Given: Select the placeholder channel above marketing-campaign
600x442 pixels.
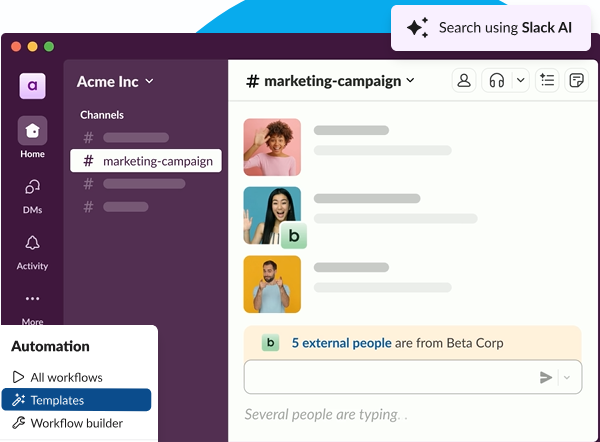Looking at the screenshot, I should (x=127, y=137).
